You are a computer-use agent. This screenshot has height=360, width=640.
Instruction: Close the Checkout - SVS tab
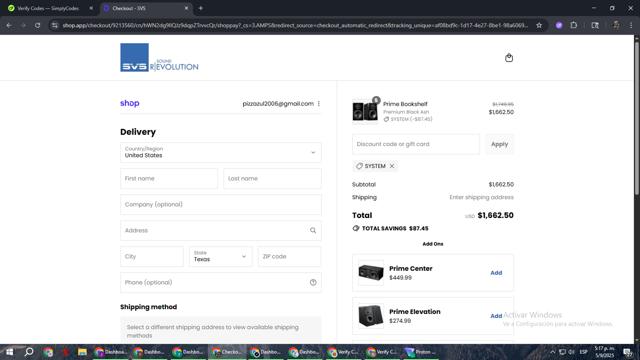click(x=186, y=8)
